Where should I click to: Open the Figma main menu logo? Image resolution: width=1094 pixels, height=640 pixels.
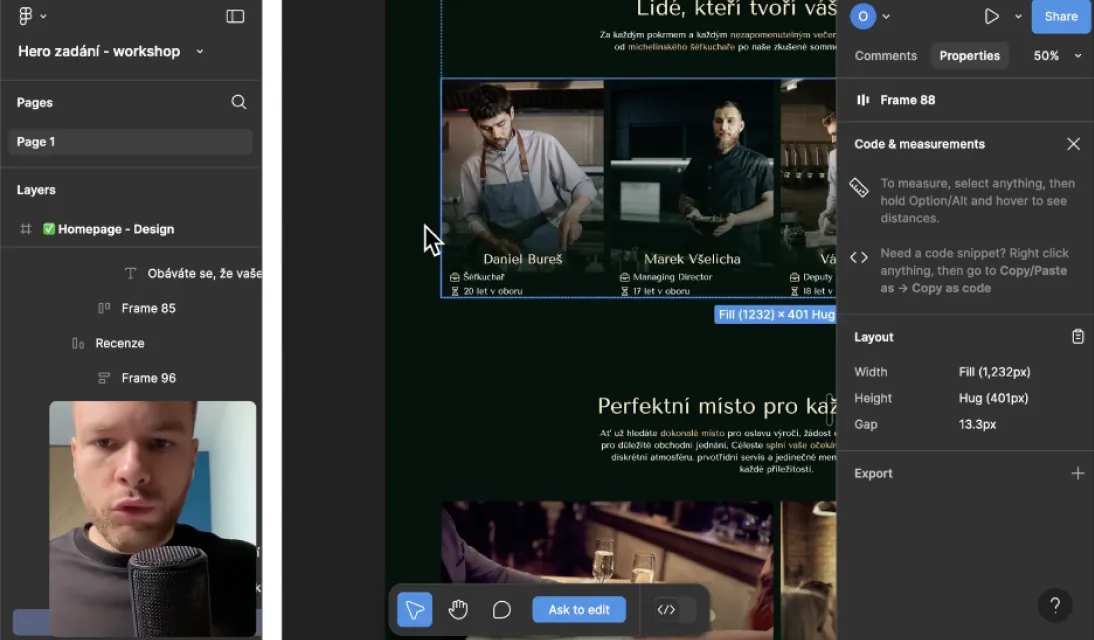(x=25, y=15)
